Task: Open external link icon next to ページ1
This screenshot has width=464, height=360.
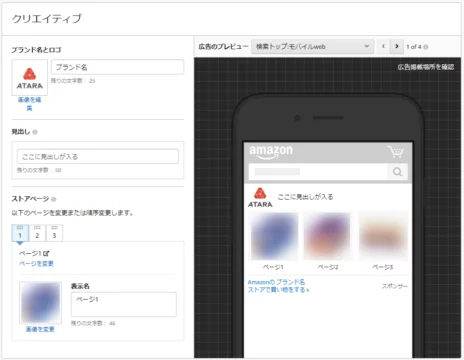Action: coord(46,253)
